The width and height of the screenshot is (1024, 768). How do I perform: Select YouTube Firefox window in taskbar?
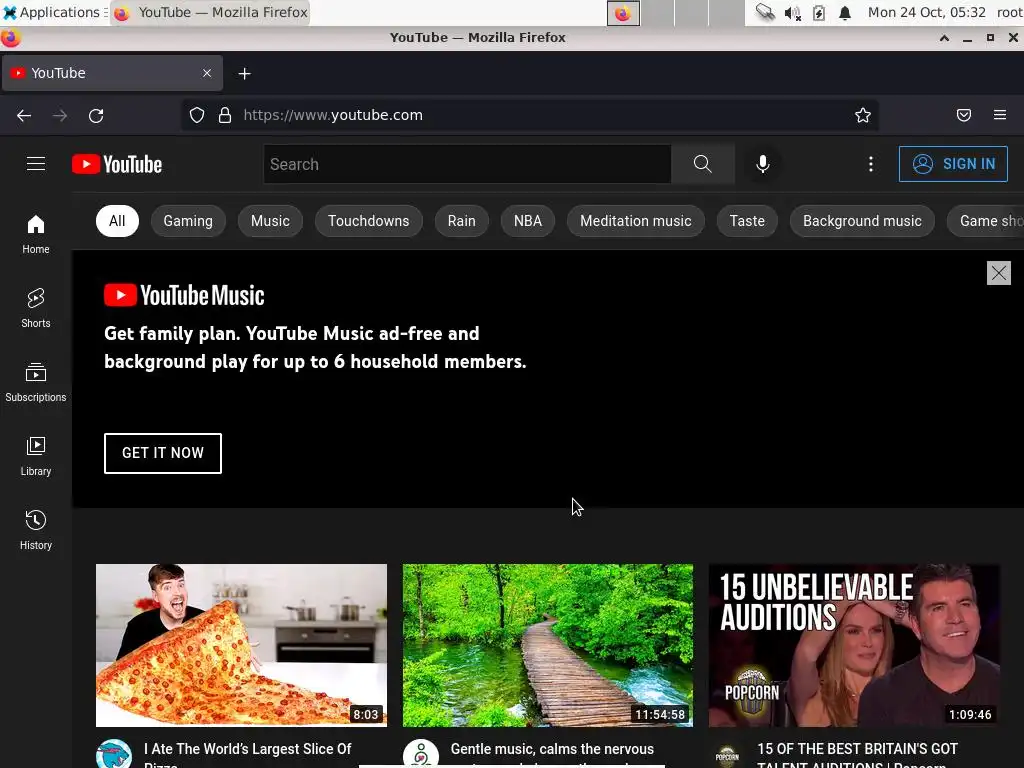[x=210, y=12]
